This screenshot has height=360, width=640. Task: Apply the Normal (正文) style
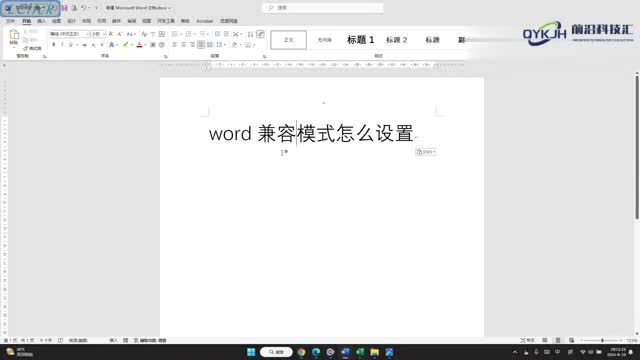[x=289, y=40]
